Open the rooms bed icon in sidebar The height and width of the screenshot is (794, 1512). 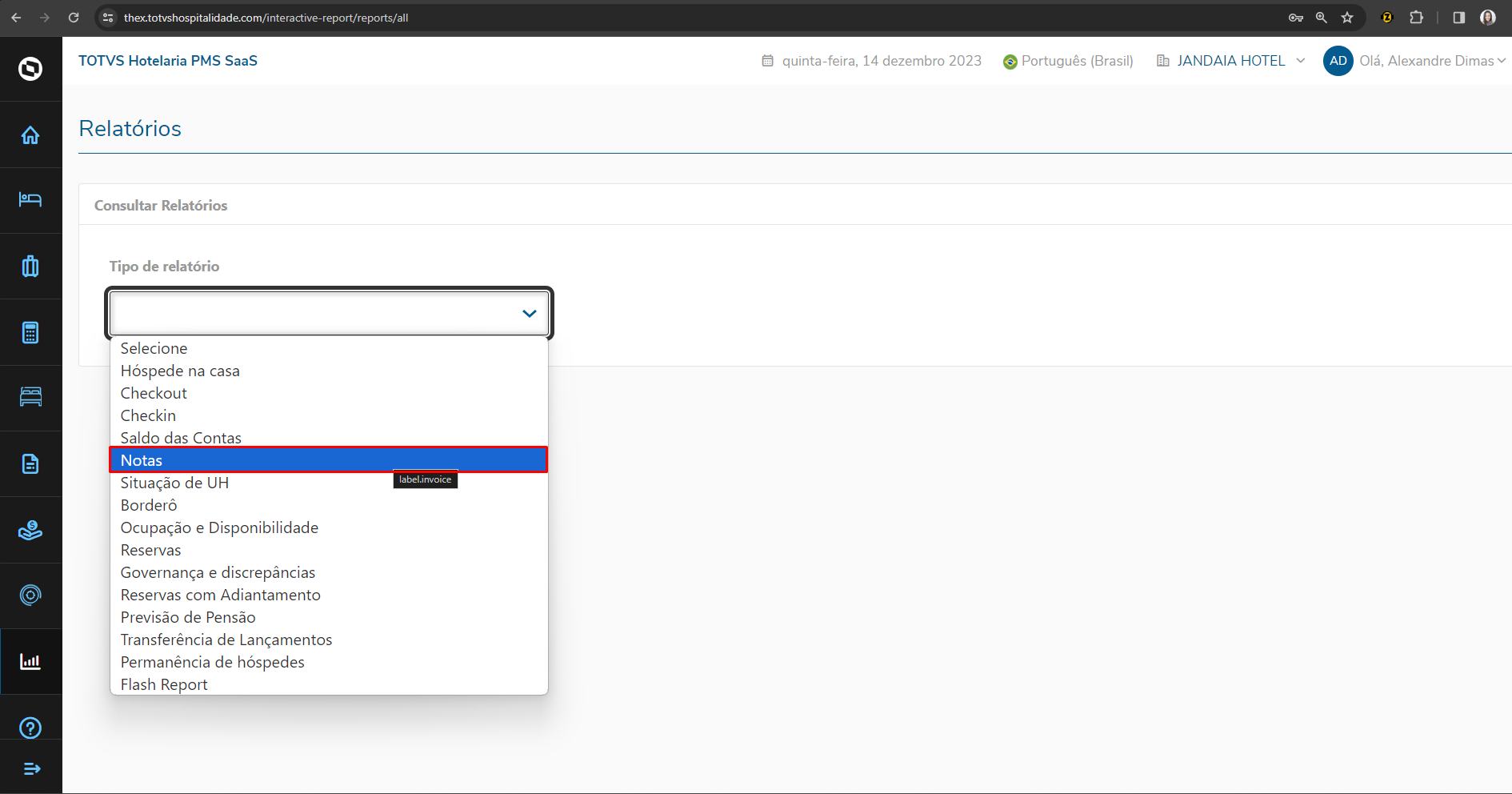point(30,397)
